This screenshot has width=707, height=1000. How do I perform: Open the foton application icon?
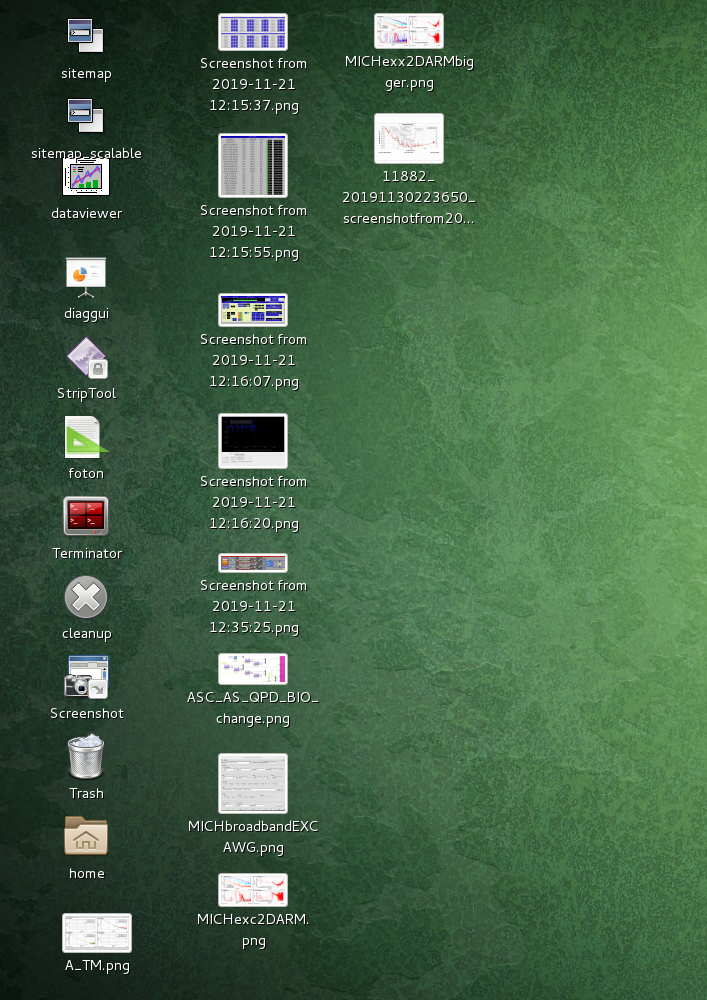[86, 437]
